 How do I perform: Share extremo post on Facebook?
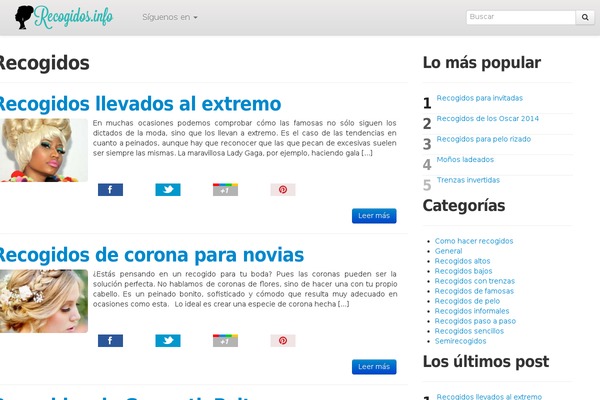pyautogui.click(x=110, y=189)
